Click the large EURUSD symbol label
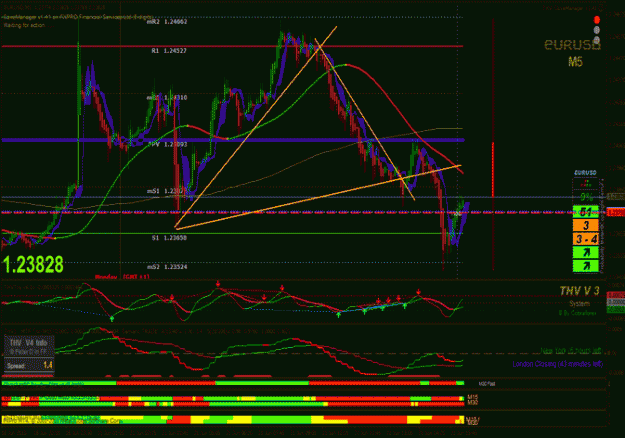Viewport: 625px width, 438px height. [x=572, y=45]
